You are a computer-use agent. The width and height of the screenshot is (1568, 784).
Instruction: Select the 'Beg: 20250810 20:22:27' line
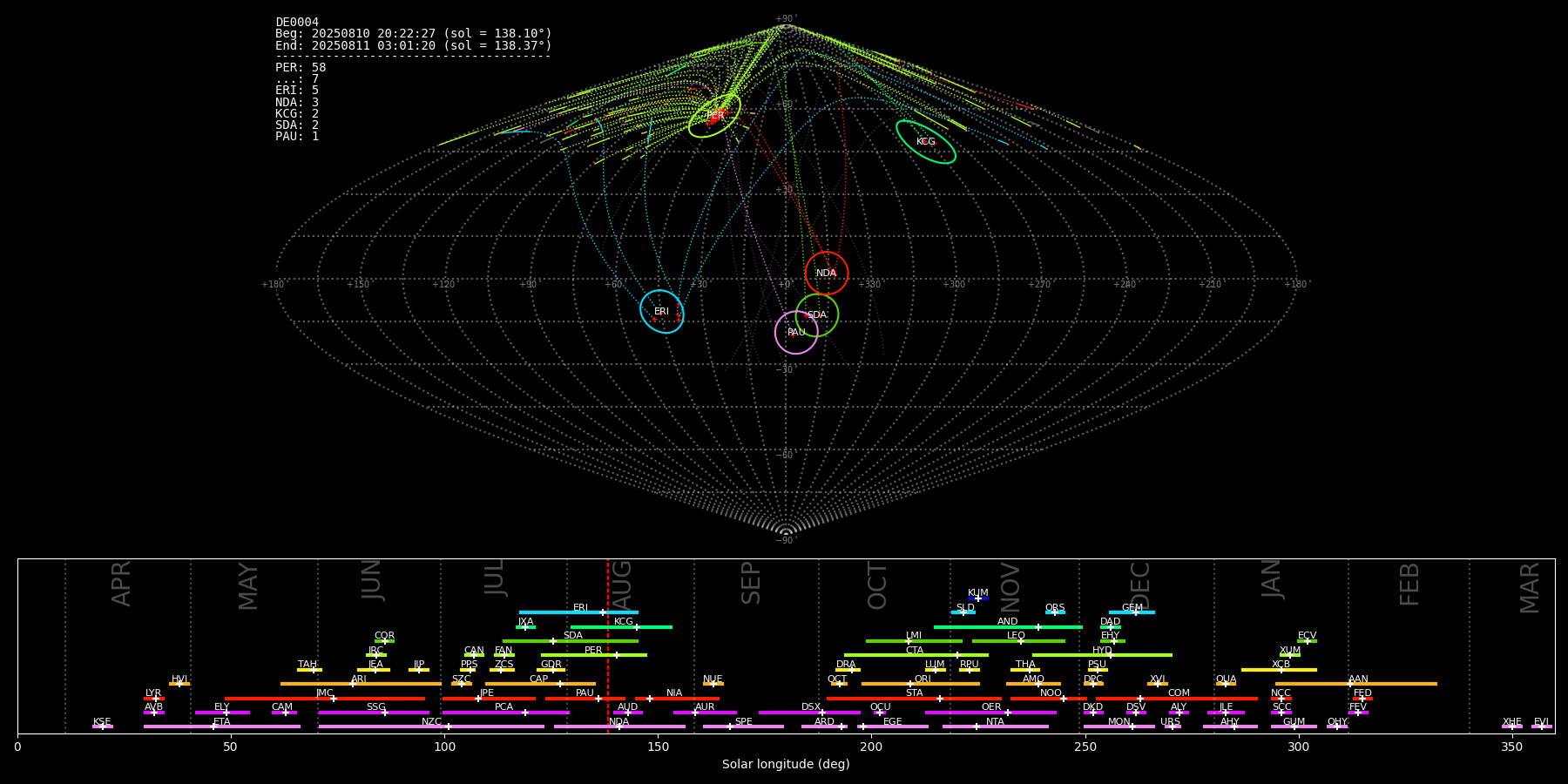(414, 33)
